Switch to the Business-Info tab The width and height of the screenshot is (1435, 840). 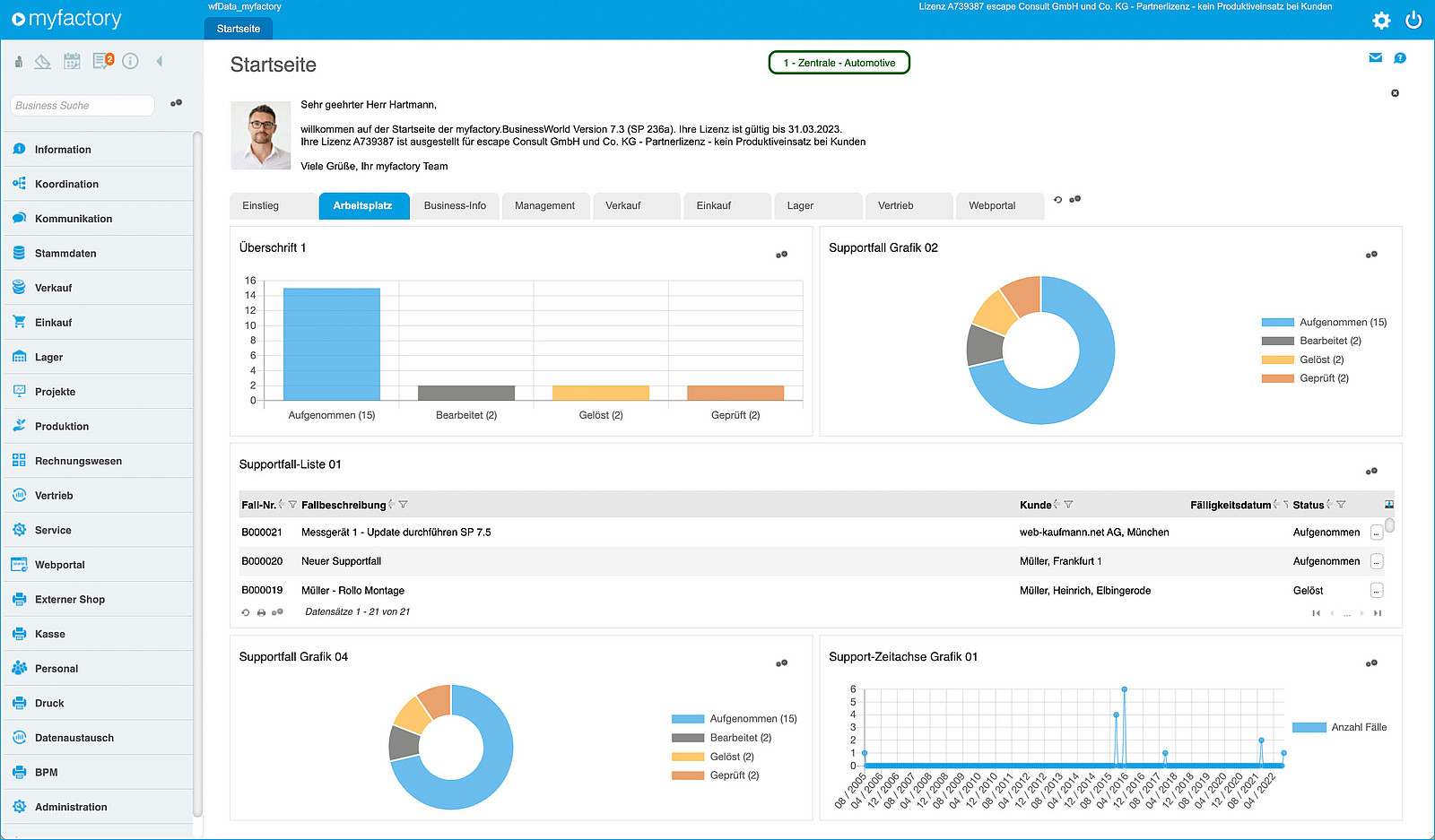pos(456,206)
